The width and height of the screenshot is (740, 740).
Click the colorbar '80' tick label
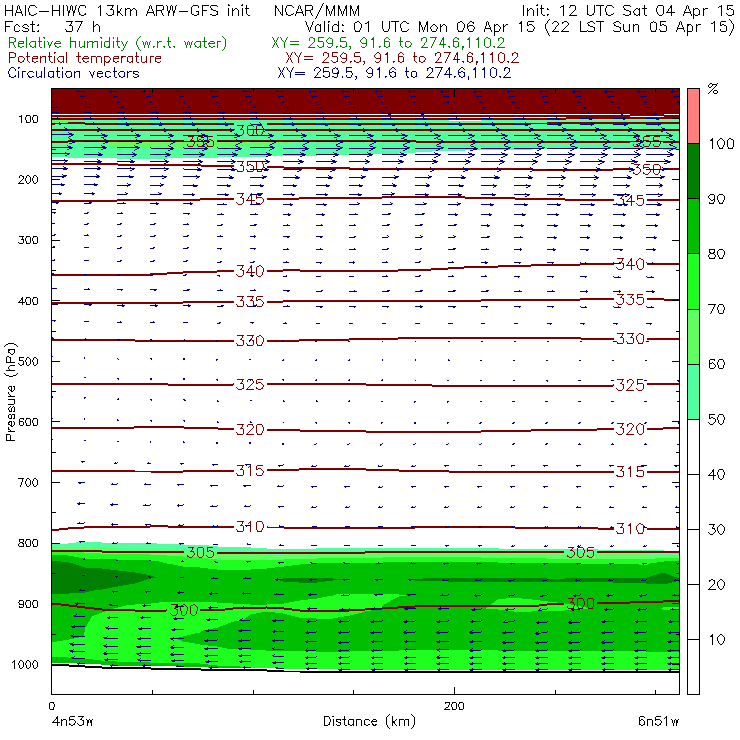[x=716, y=254]
